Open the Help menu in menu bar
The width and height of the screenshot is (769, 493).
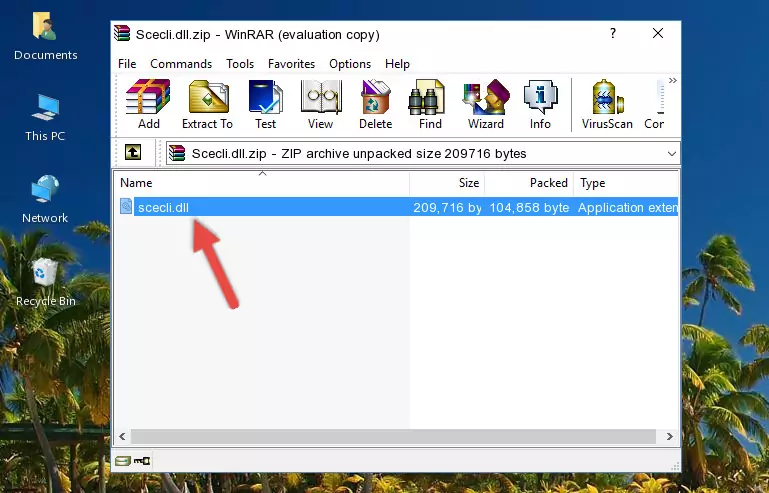click(x=397, y=64)
